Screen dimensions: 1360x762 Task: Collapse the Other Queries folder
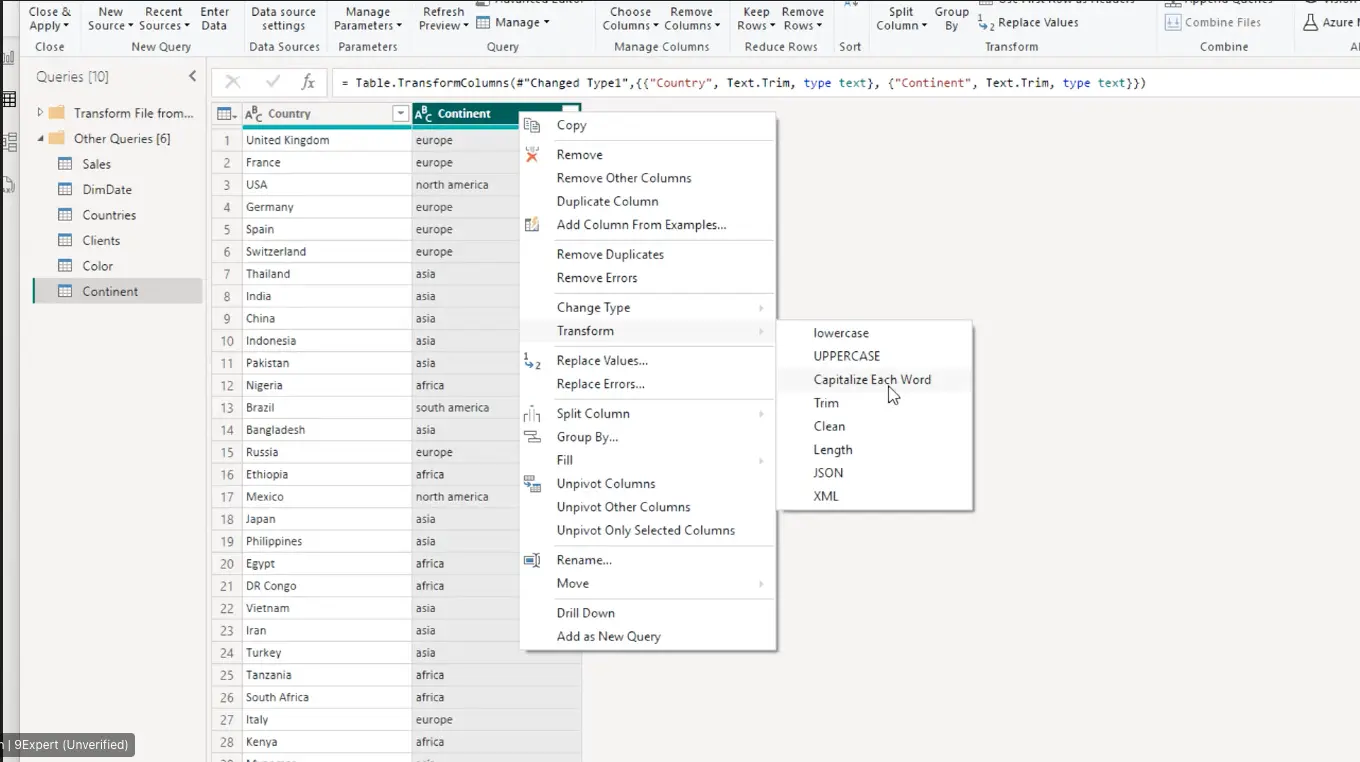click(x=40, y=139)
